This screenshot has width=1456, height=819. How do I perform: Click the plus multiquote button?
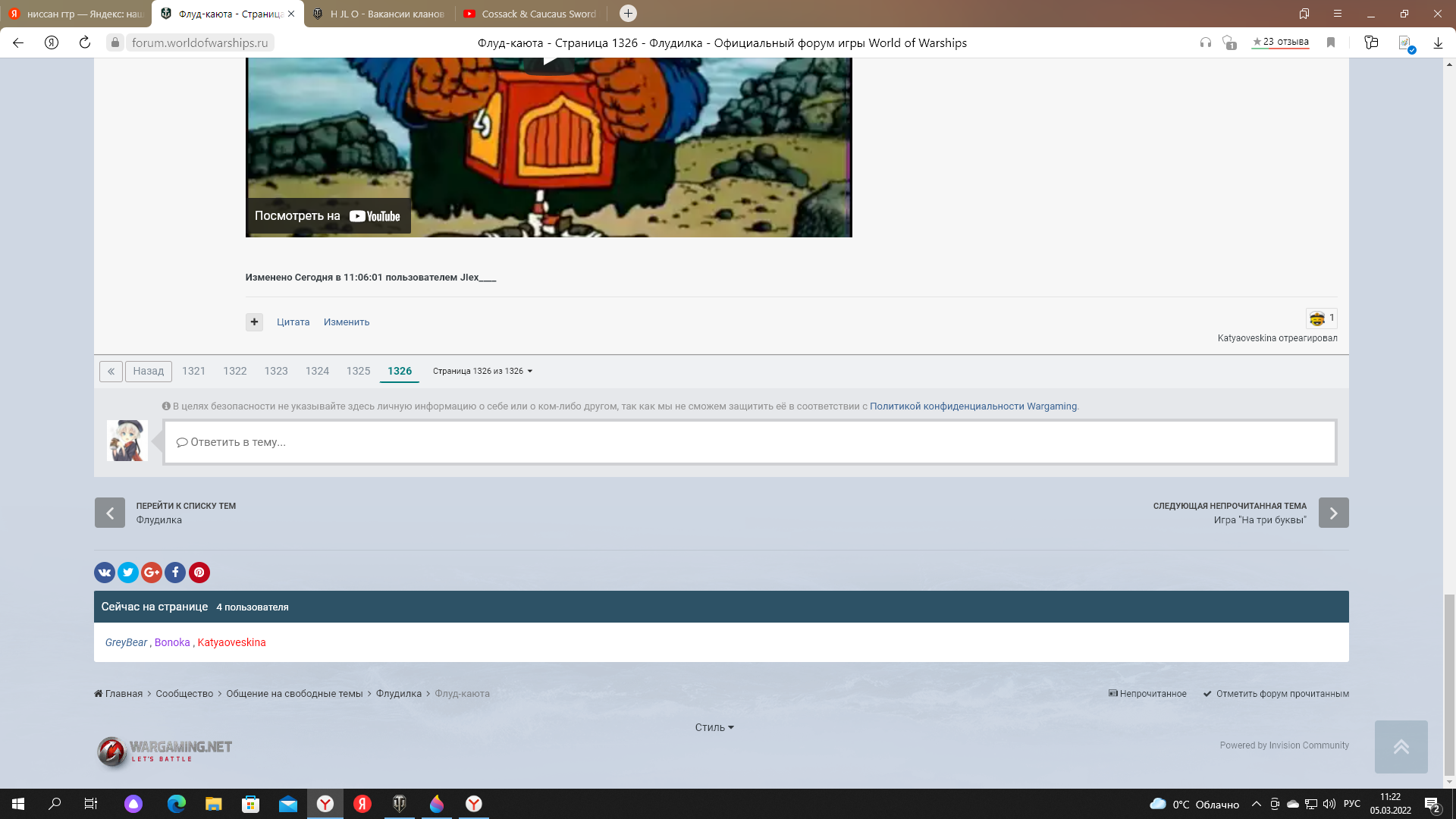click(254, 322)
